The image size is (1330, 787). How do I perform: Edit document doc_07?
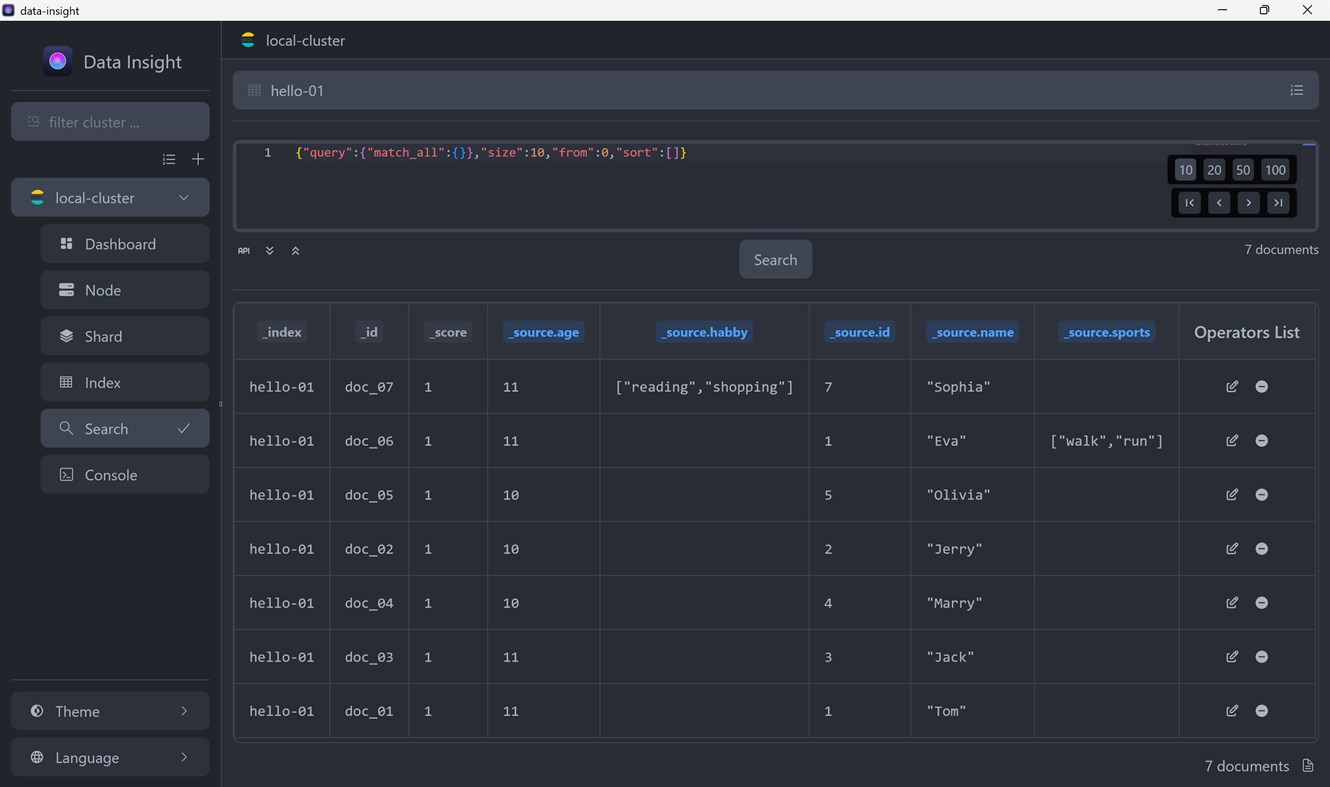pos(1232,386)
